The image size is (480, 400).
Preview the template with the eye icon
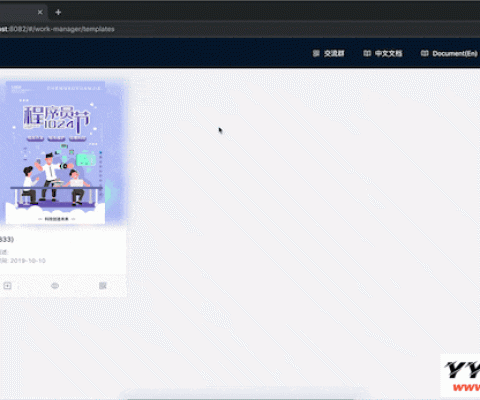(x=55, y=286)
